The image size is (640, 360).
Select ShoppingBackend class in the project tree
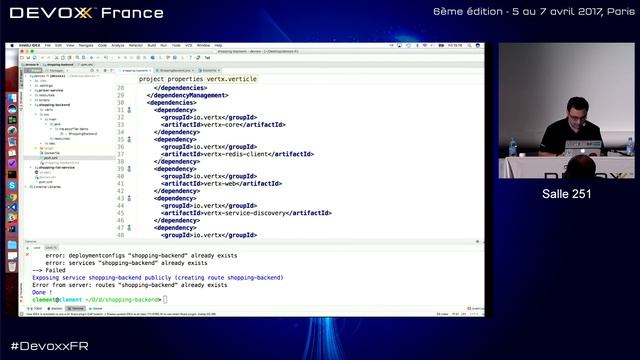[83, 134]
